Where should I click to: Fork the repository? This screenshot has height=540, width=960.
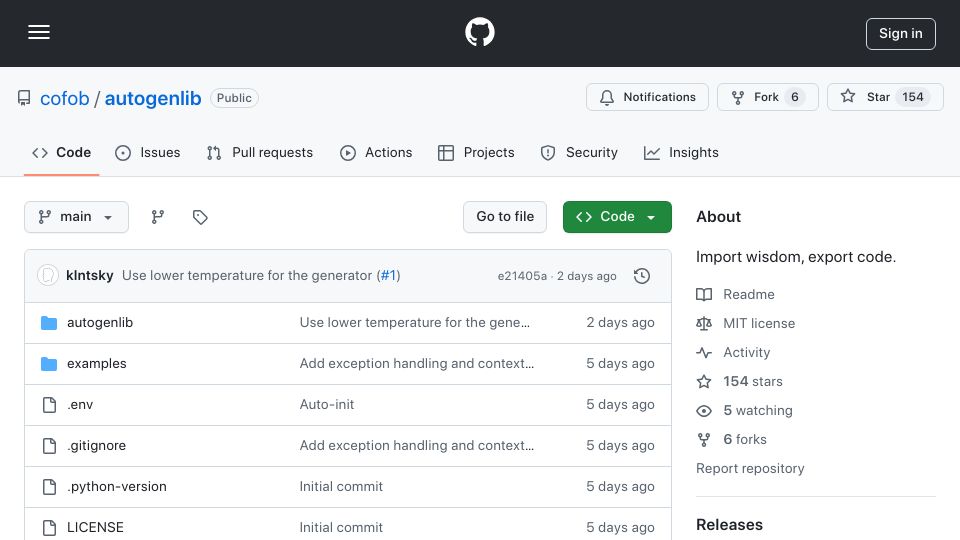[x=767, y=97]
